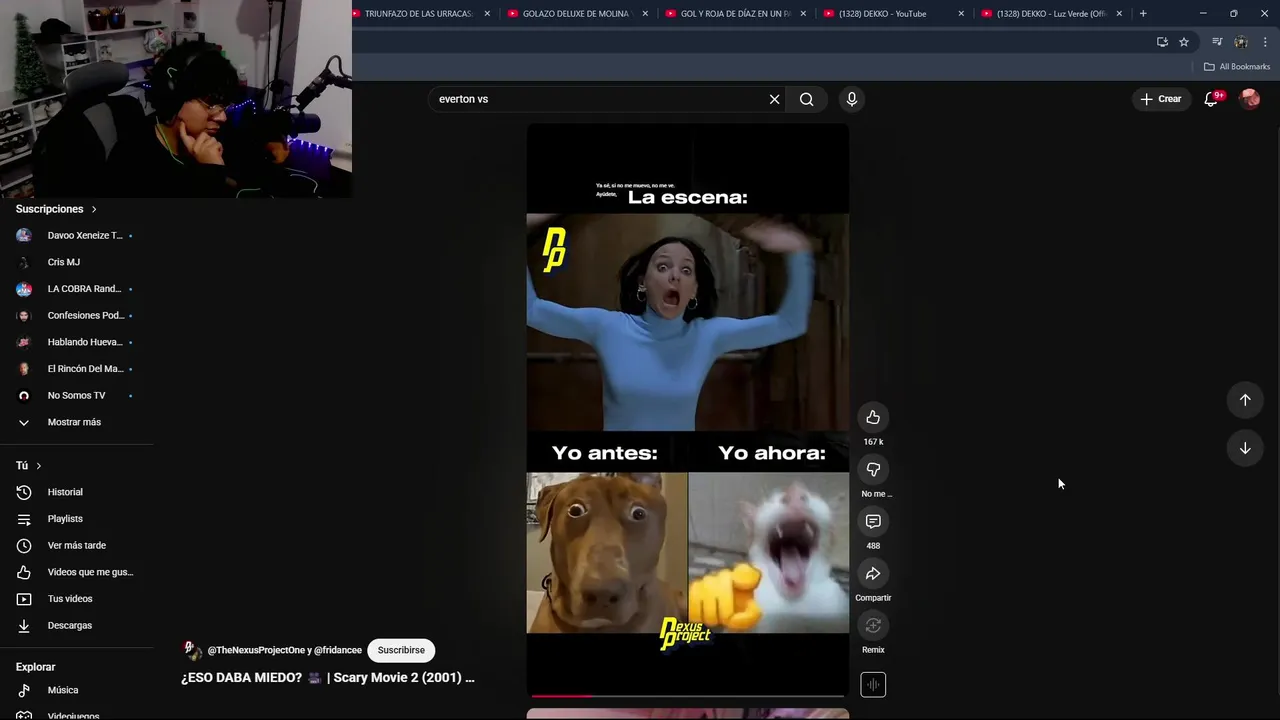
Task: Open the Explorar section header
Action: 35,667
